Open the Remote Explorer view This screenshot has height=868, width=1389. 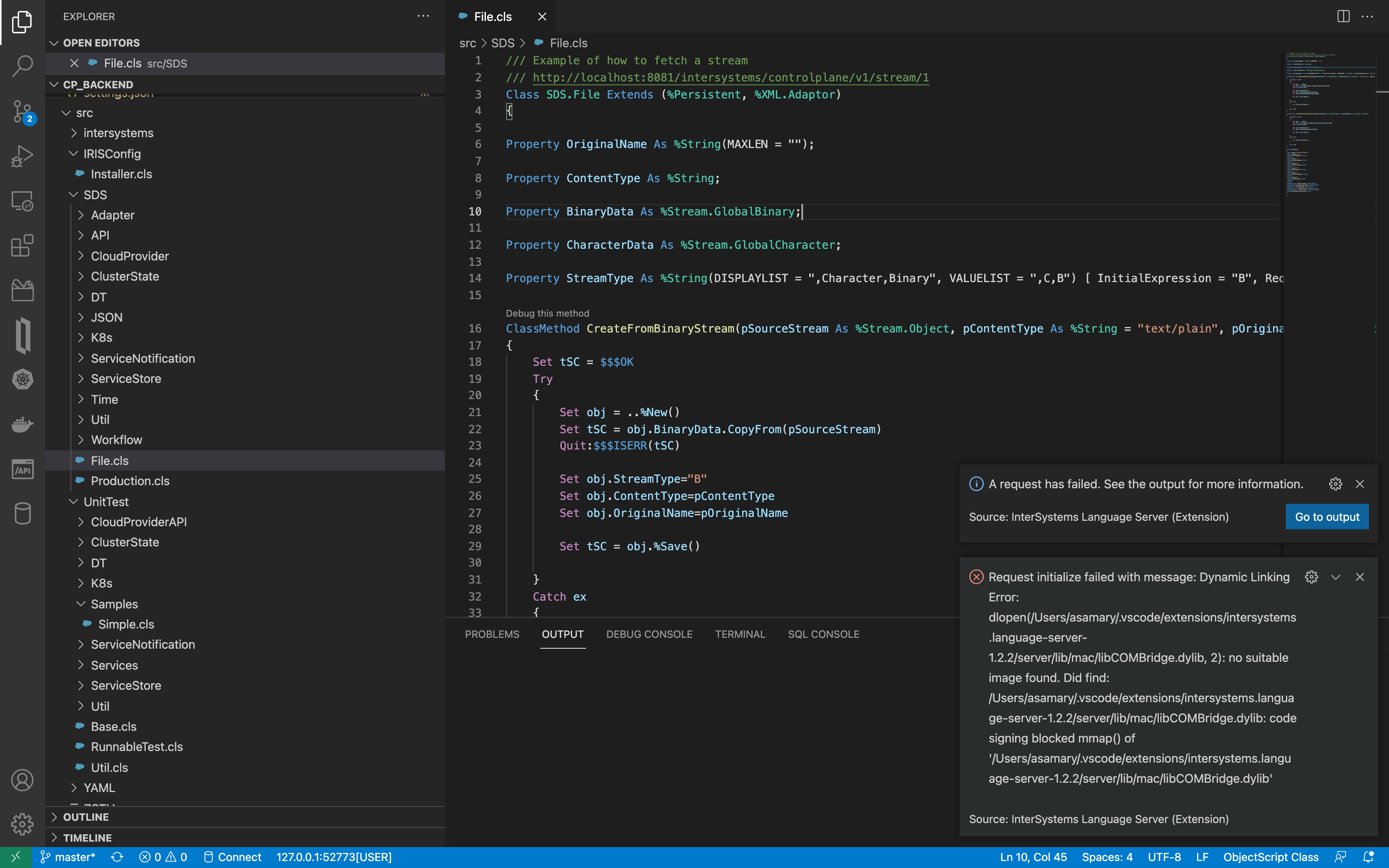(x=22, y=200)
